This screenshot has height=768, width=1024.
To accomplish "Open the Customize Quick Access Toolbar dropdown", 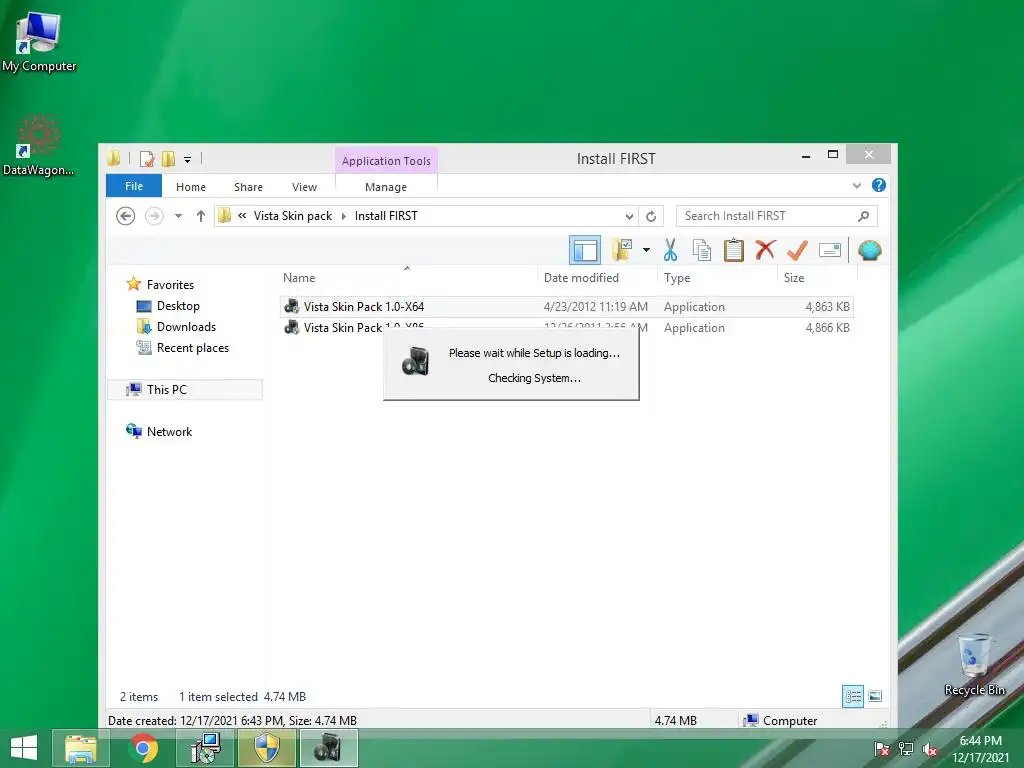I will tap(187, 159).
